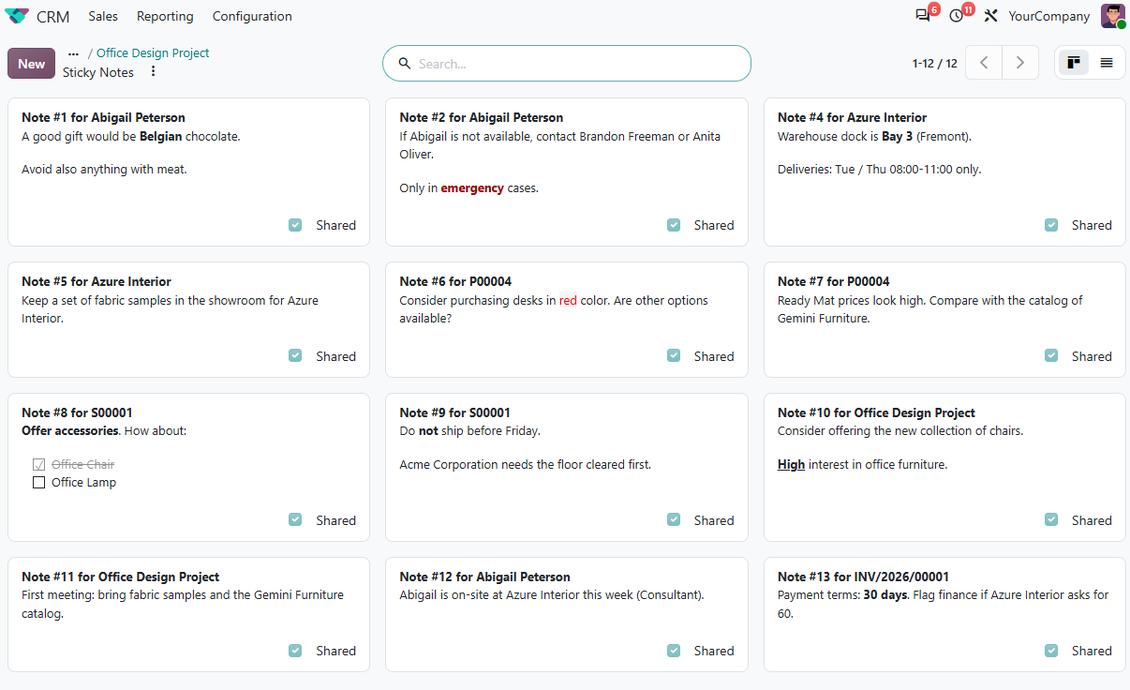Viewport: 1130px width, 690px height.
Task: Click bold 'Belgian' in Note #1
Action: pyautogui.click(x=161, y=136)
